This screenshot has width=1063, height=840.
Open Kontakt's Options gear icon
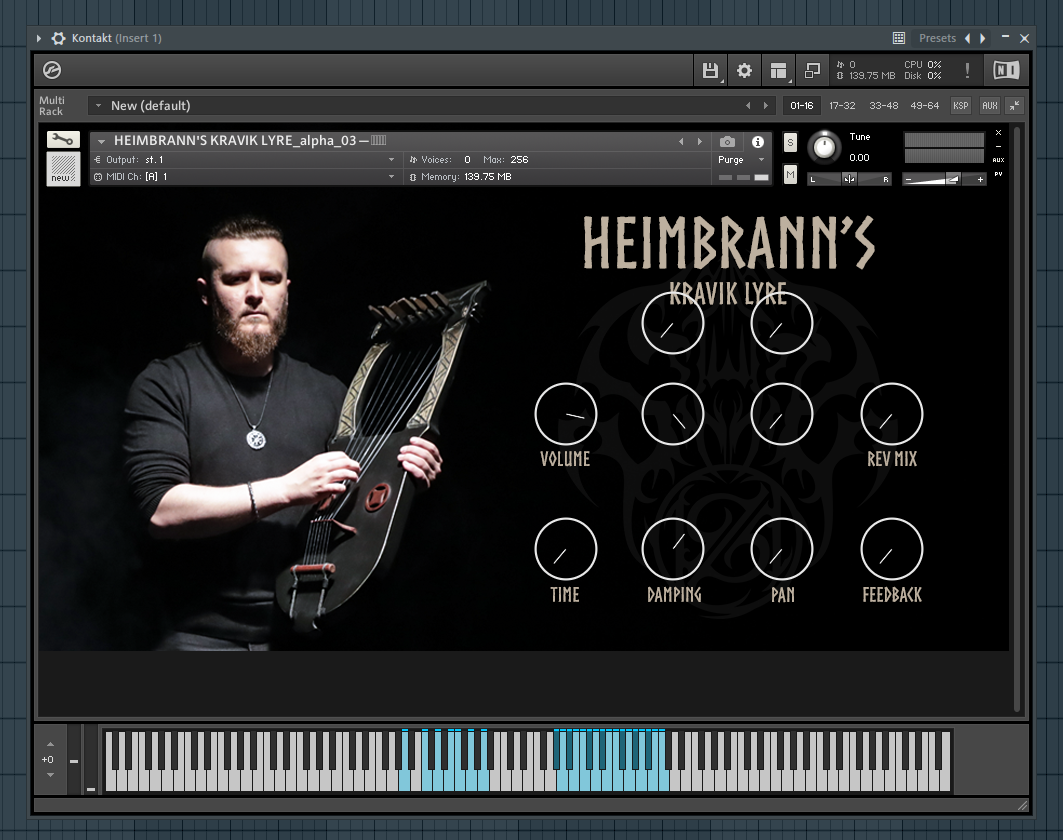point(744,70)
